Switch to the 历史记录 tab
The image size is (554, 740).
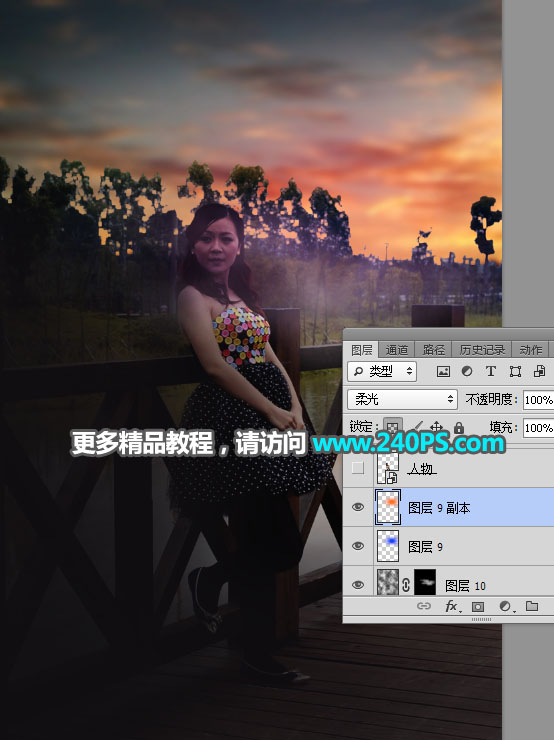(482, 350)
